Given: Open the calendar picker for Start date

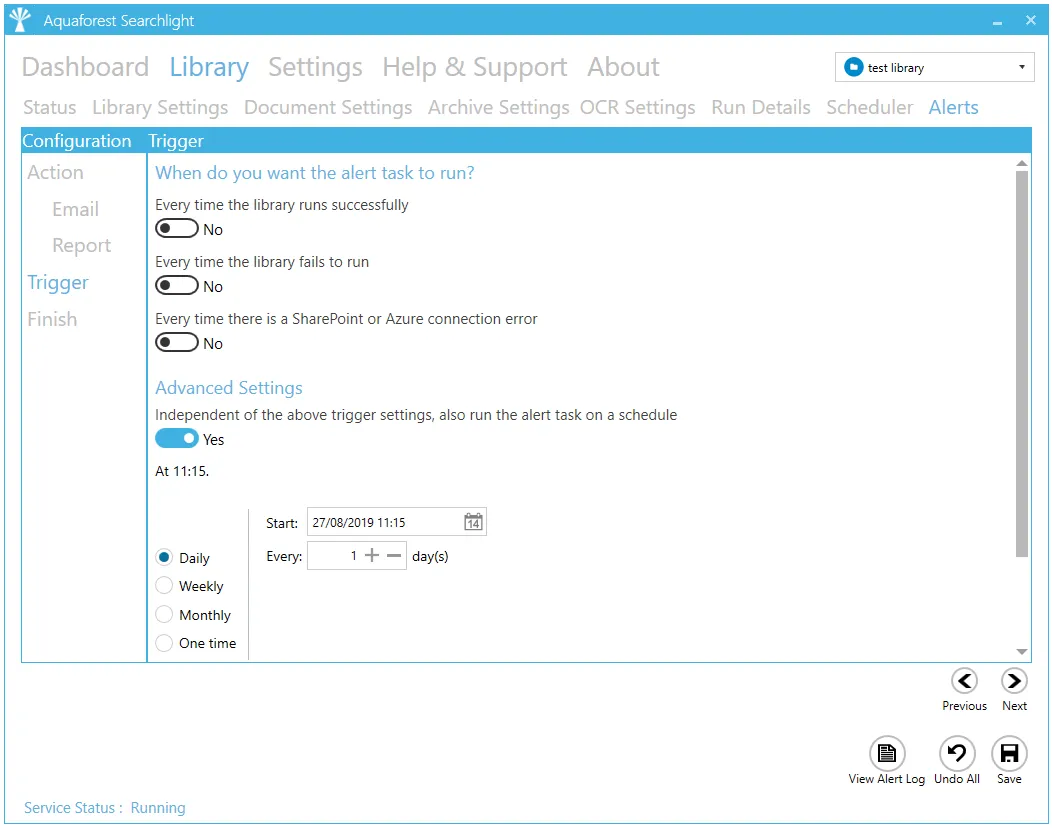Looking at the screenshot, I should (x=473, y=522).
